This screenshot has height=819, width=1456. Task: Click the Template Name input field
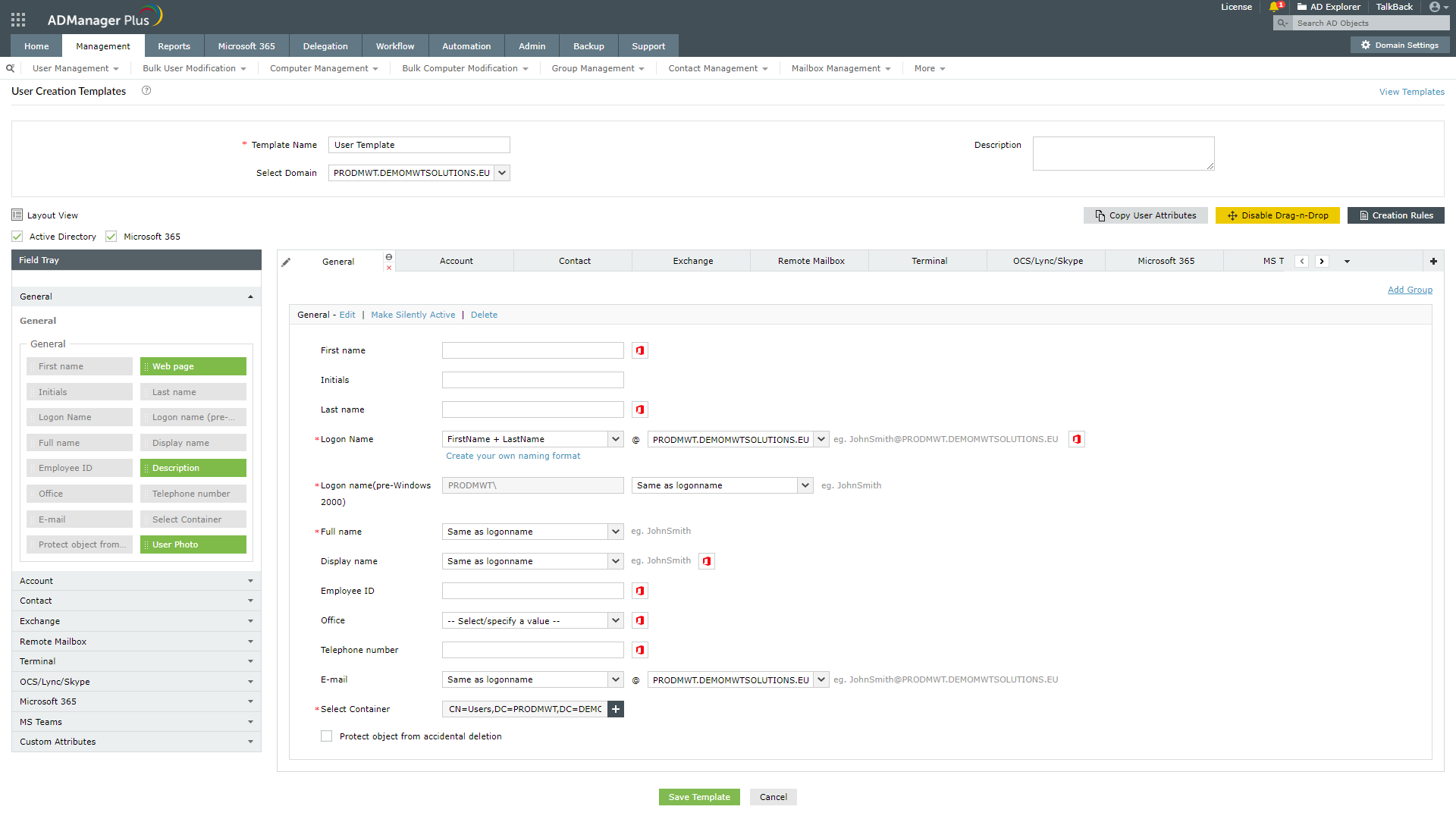pos(419,145)
